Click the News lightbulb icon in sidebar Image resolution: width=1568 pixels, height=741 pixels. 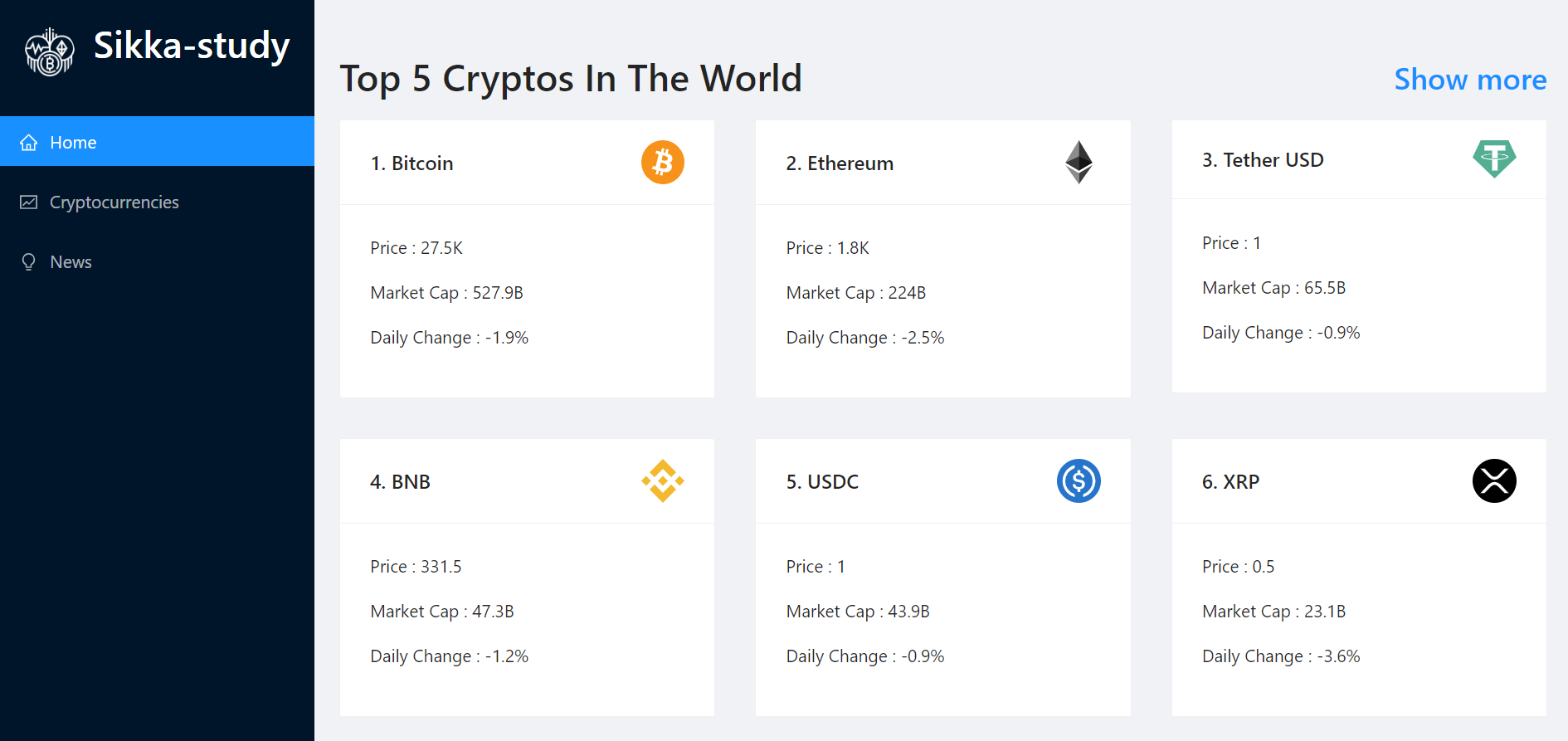pyautogui.click(x=29, y=262)
